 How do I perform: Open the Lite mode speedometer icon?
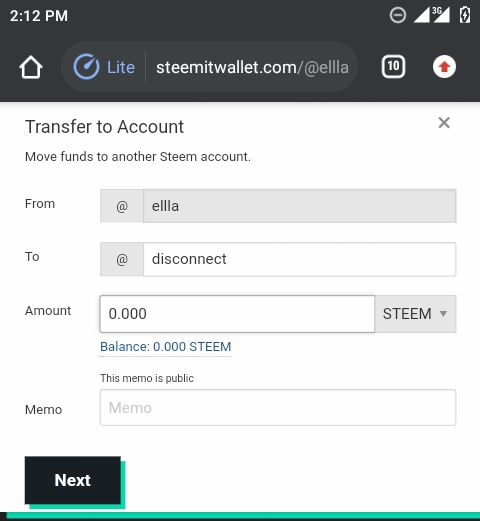(86, 67)
